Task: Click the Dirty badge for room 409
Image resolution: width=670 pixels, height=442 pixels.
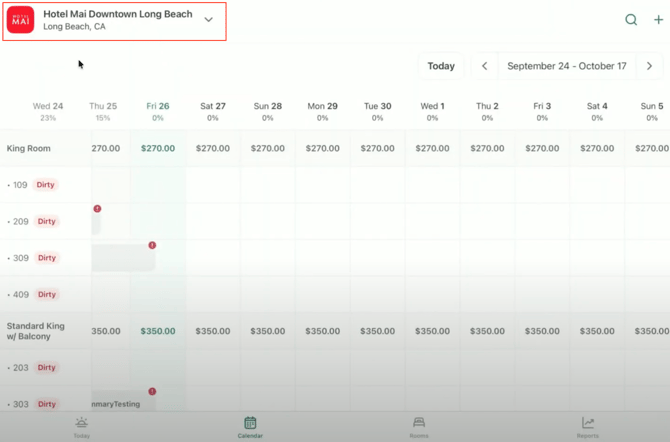Action: 47,295
